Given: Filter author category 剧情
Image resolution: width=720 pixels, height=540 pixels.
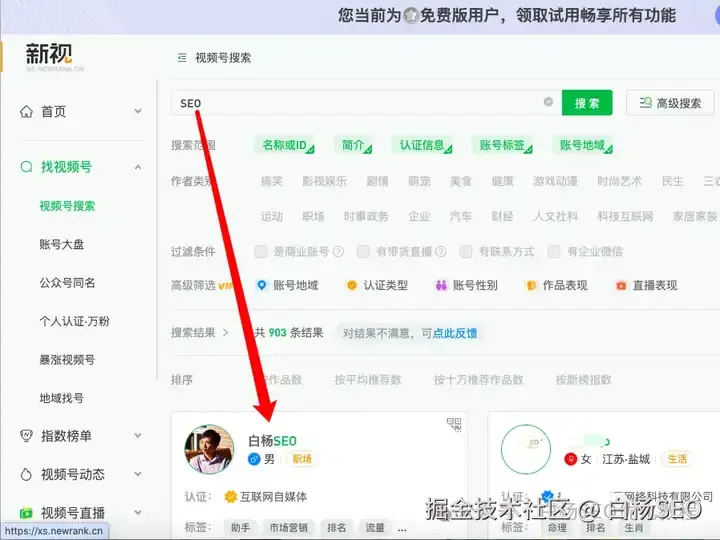Looking at the screenshot, I should pos(377,181).
